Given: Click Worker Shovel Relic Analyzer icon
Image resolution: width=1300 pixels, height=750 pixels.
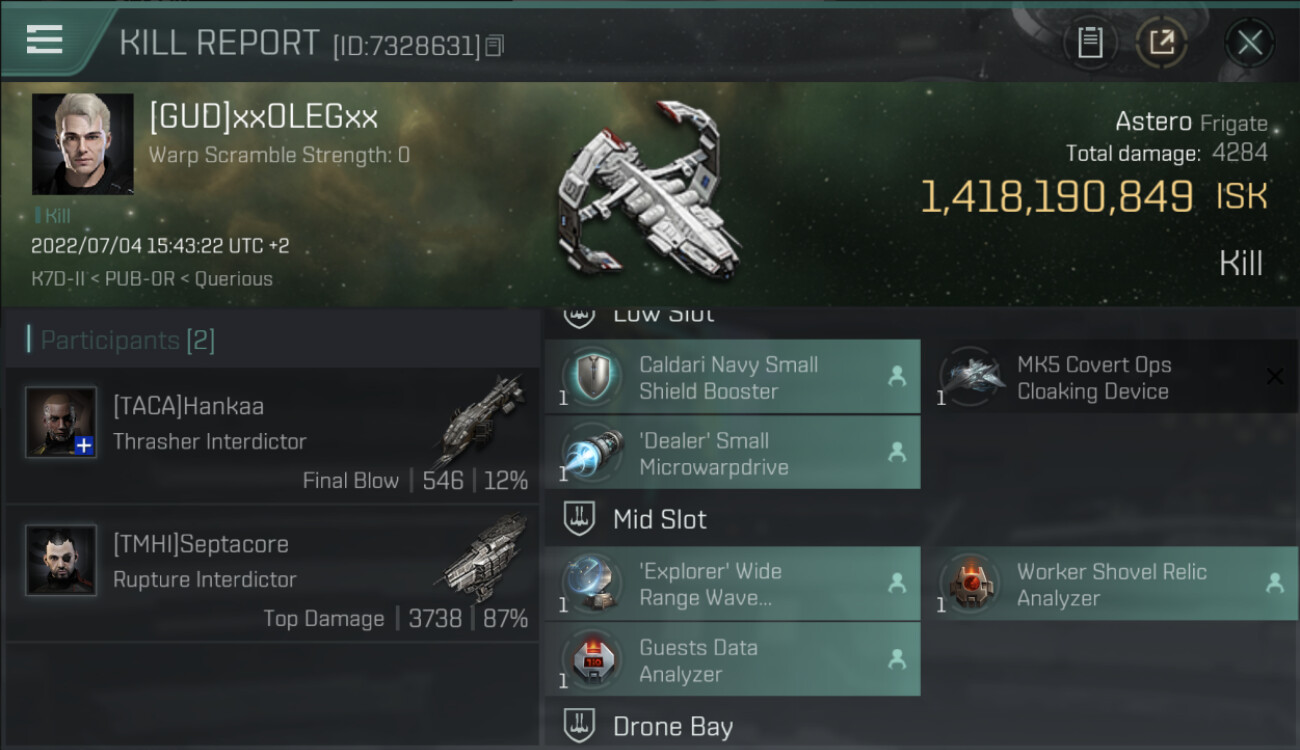Looking at the screenshot, I should coord(970,583).
